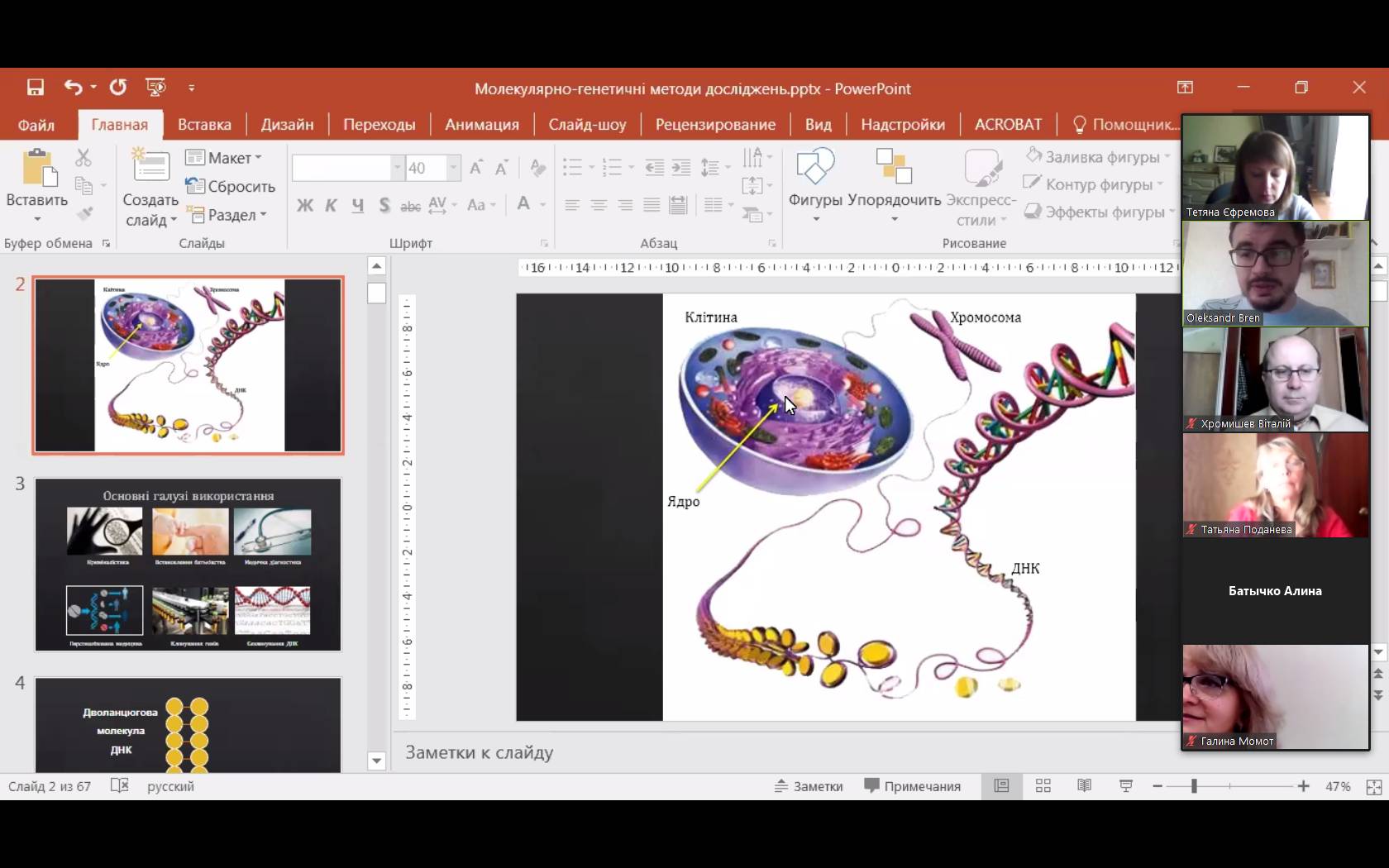Open the font size dropdown showing 40
Screen dimensions: 1389x868
point(453,168)
